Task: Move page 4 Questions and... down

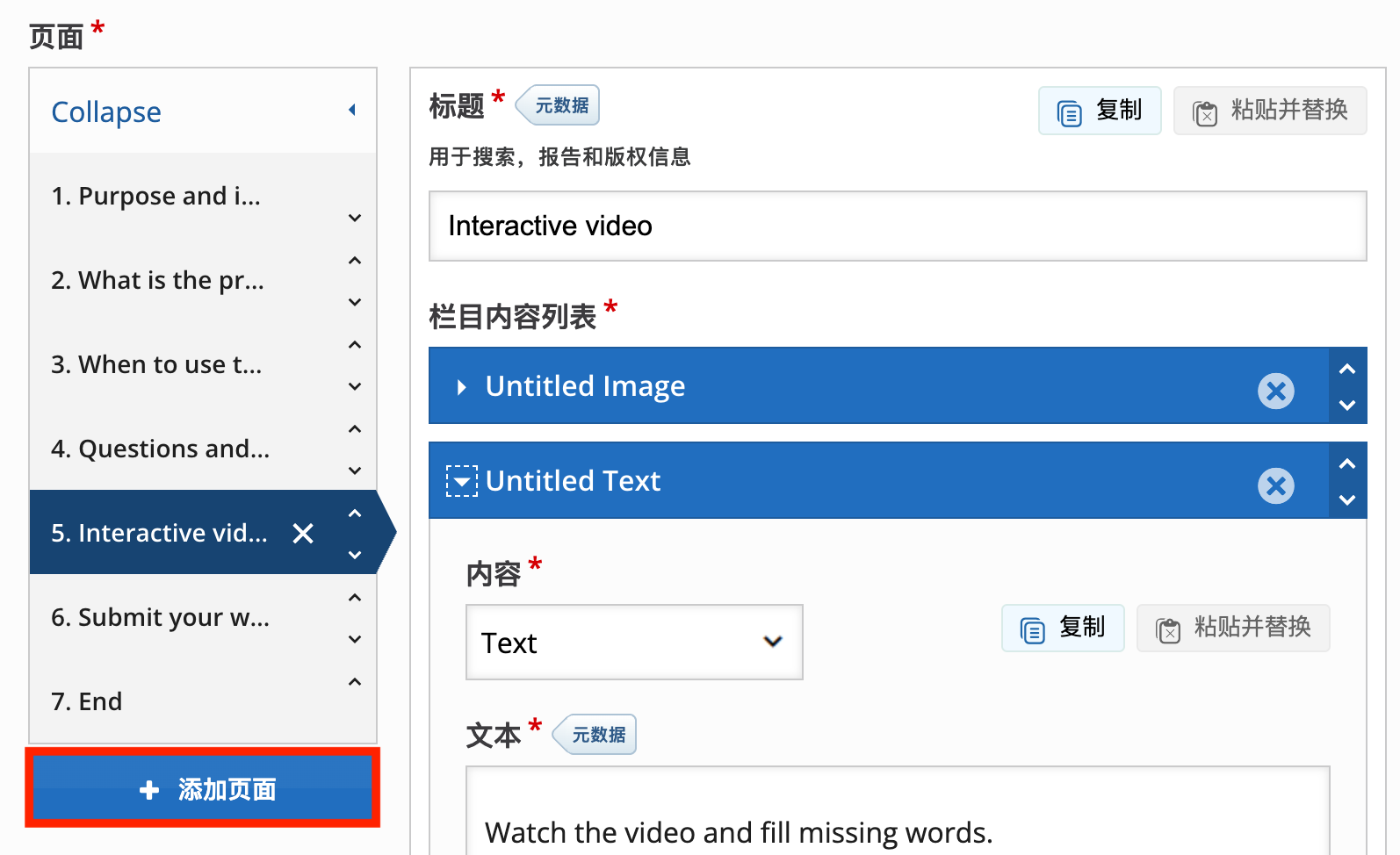Action: 355,471
